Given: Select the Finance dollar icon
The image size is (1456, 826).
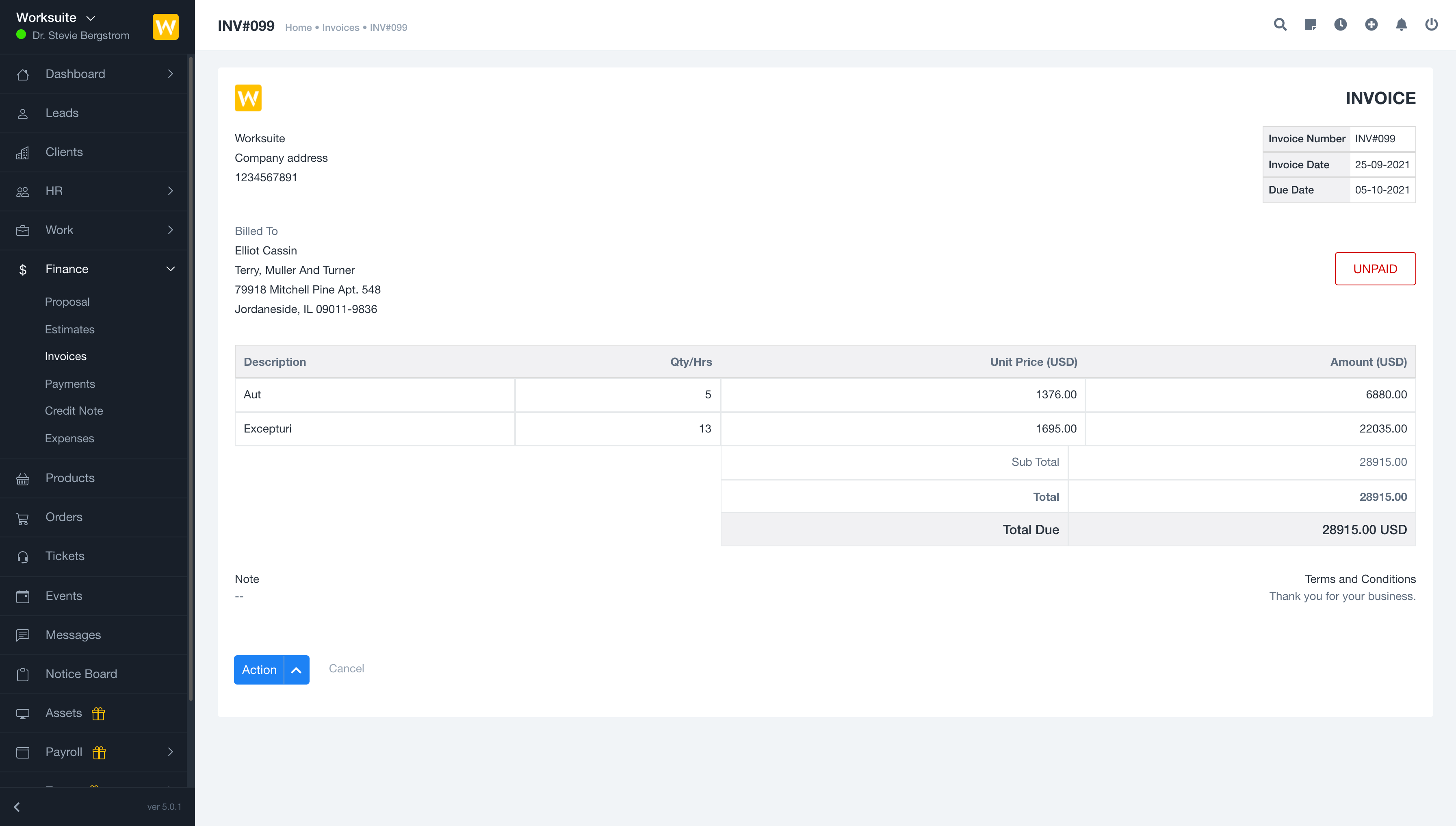Looking at the screenshot, I should tap(23, 270).
